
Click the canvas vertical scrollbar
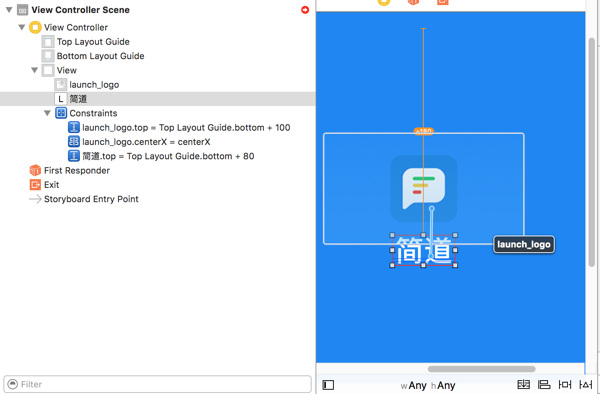592,152
